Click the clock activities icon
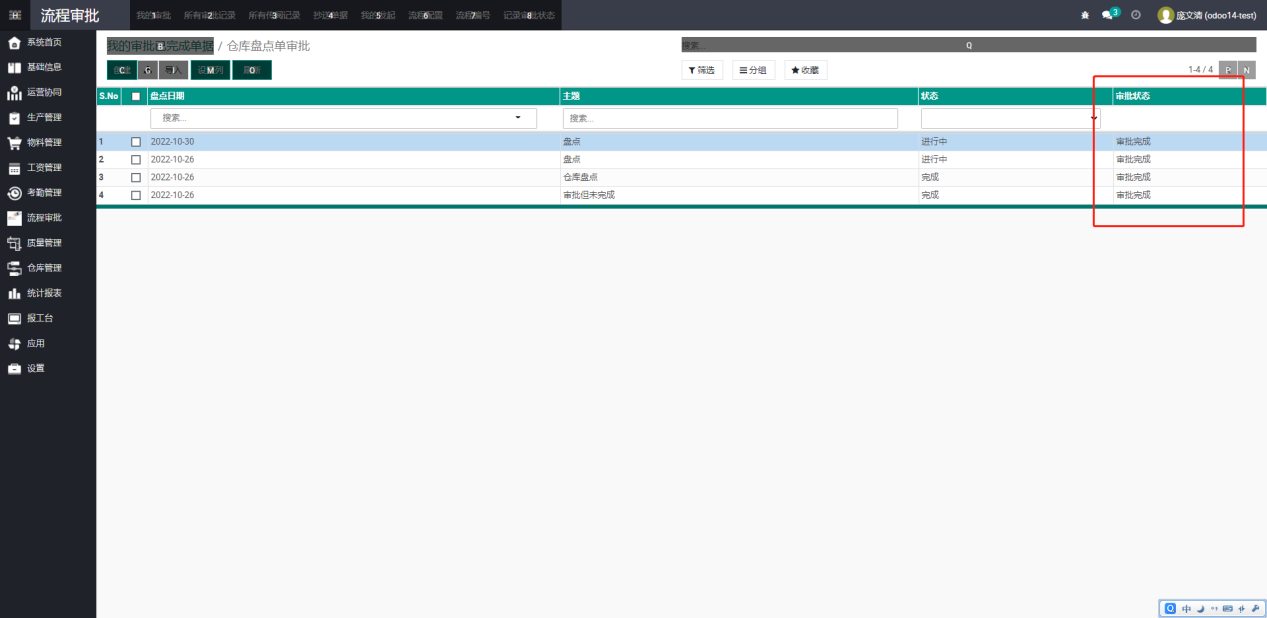Screen dimensions: 1267x618 1136,15
